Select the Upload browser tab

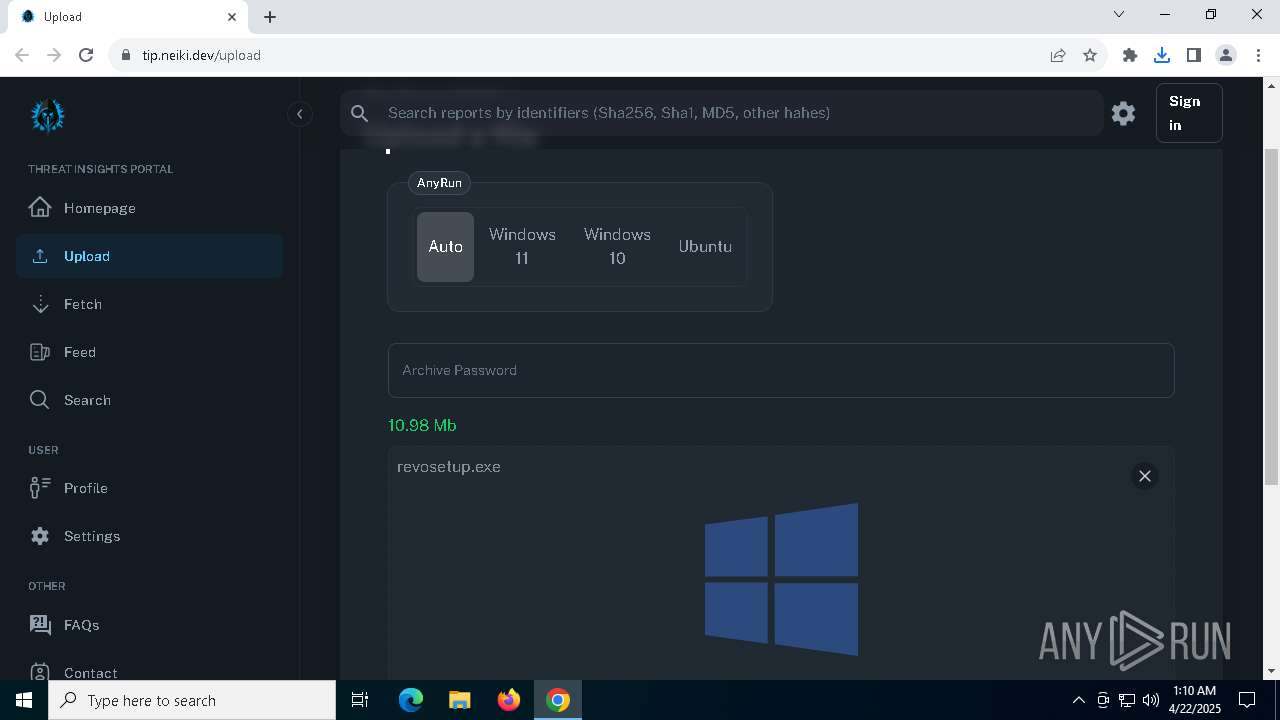pyautogui.click(x=128, y=17)
